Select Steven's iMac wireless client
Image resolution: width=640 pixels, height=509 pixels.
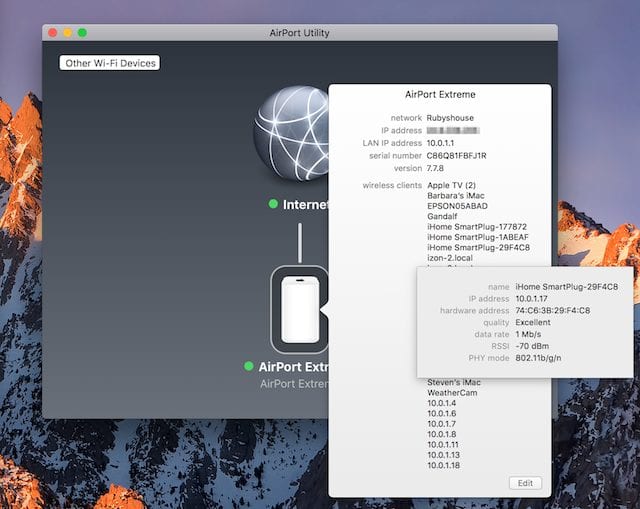[x=453, y=383]
